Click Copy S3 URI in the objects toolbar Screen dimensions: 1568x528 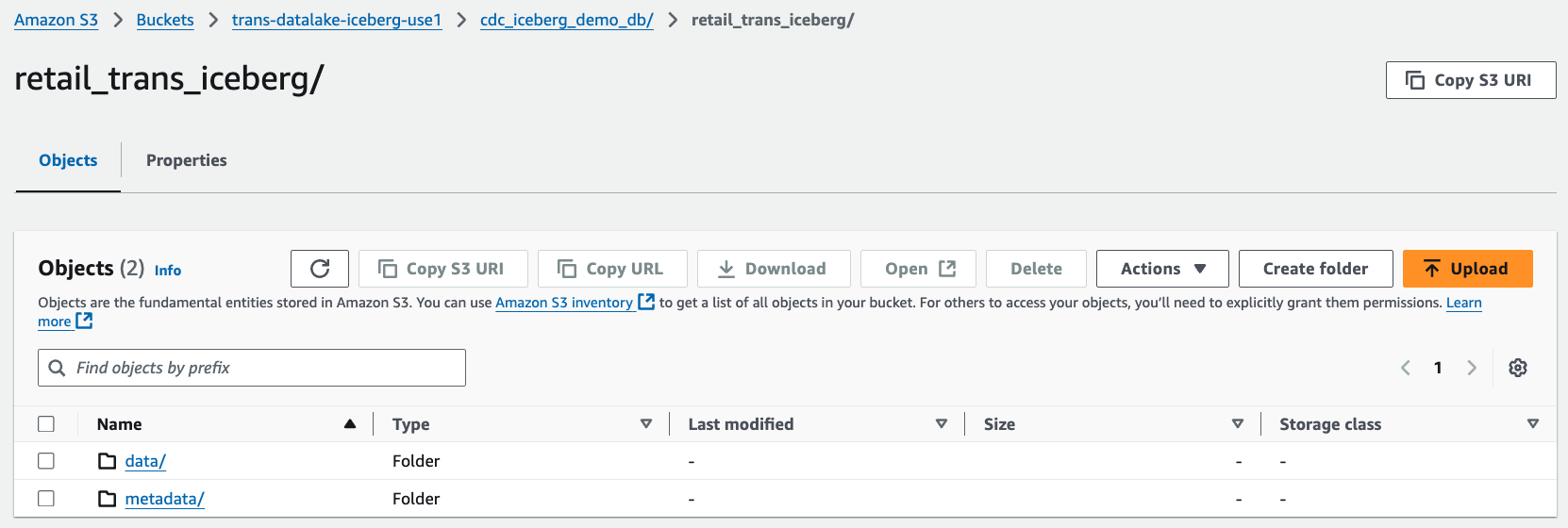[443, 269]
